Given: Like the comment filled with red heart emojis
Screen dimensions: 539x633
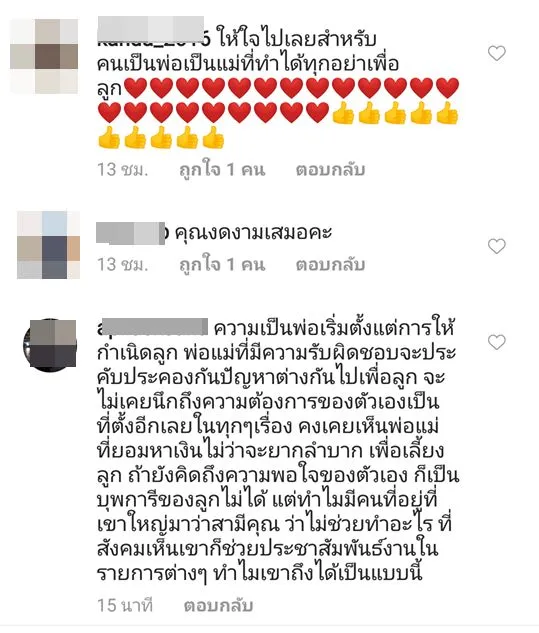Looking at the screenshot, I should tap(497, 53).
